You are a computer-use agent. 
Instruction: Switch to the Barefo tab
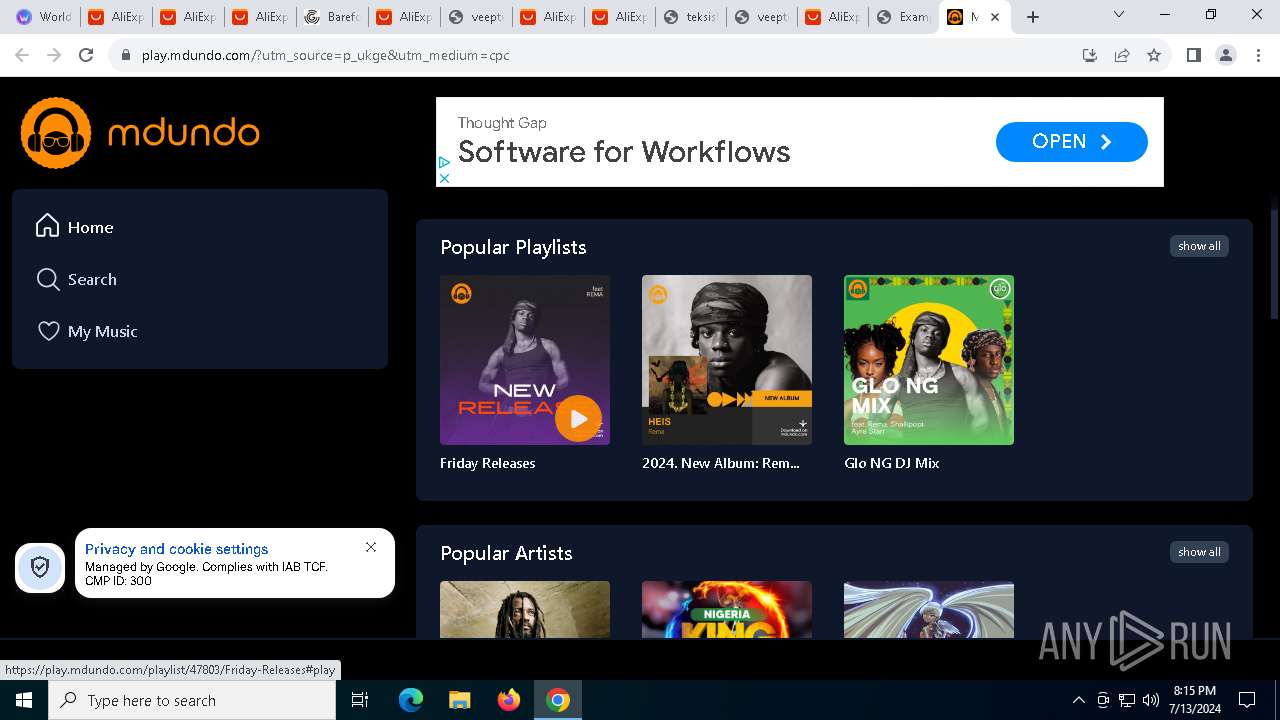tap(332, 17)
